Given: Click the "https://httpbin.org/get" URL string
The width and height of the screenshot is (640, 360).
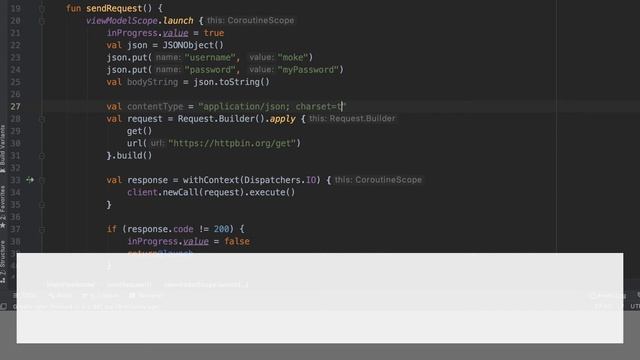Looking at the screenshot, I should (231, 143).
